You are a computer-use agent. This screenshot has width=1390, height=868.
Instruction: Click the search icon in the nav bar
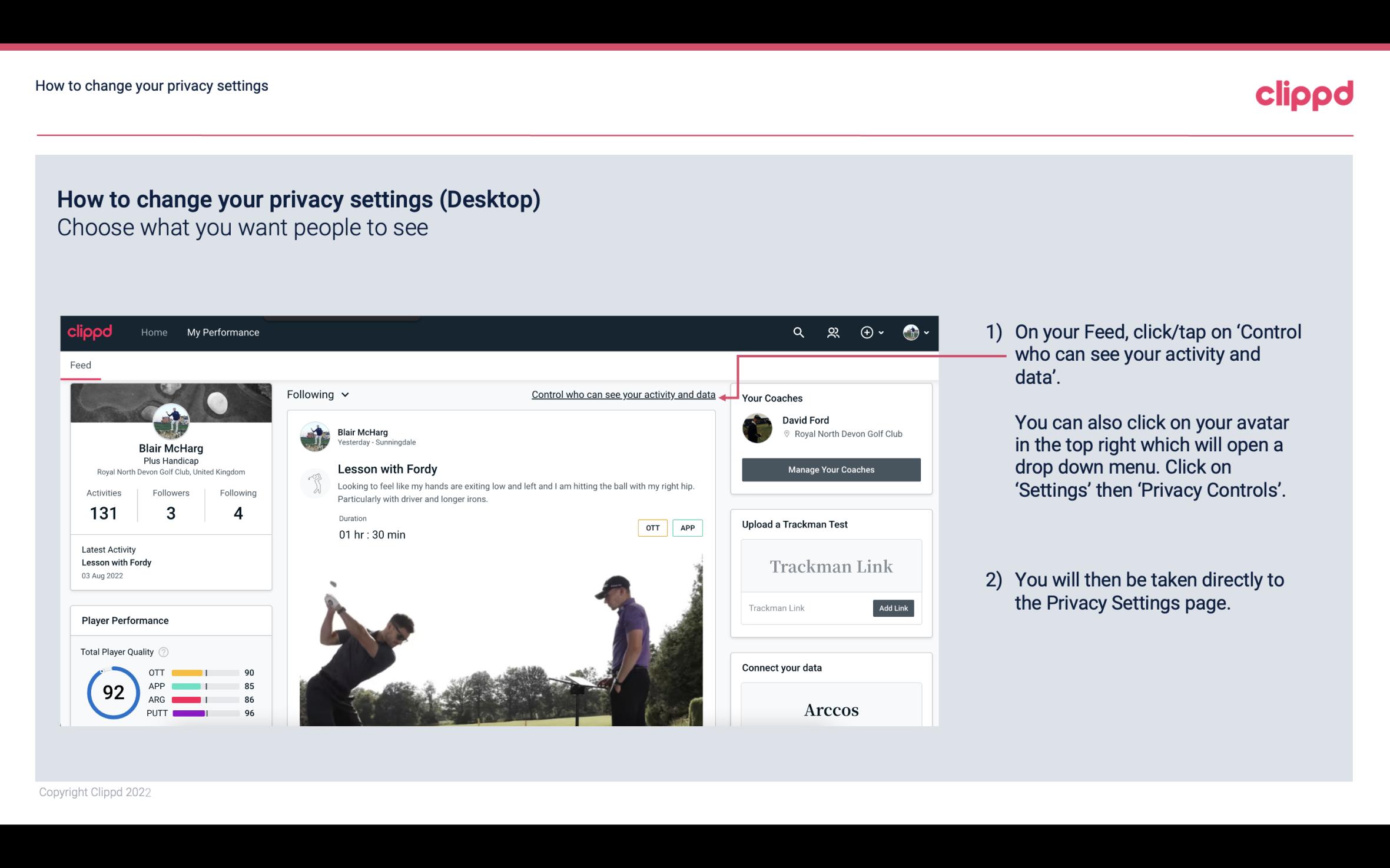(x=798, y=332)
